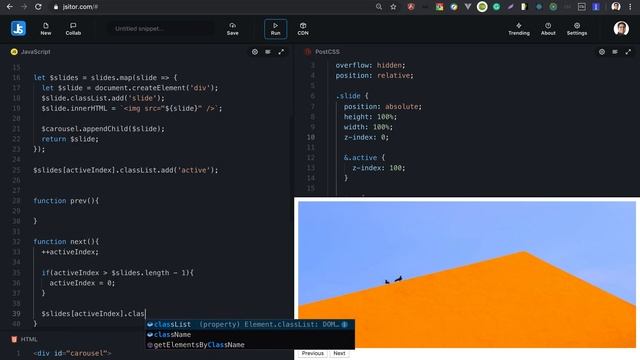Select the JavaScript panel label
The height and width of the screenshot is (360, 640).
tap(36, 52)
